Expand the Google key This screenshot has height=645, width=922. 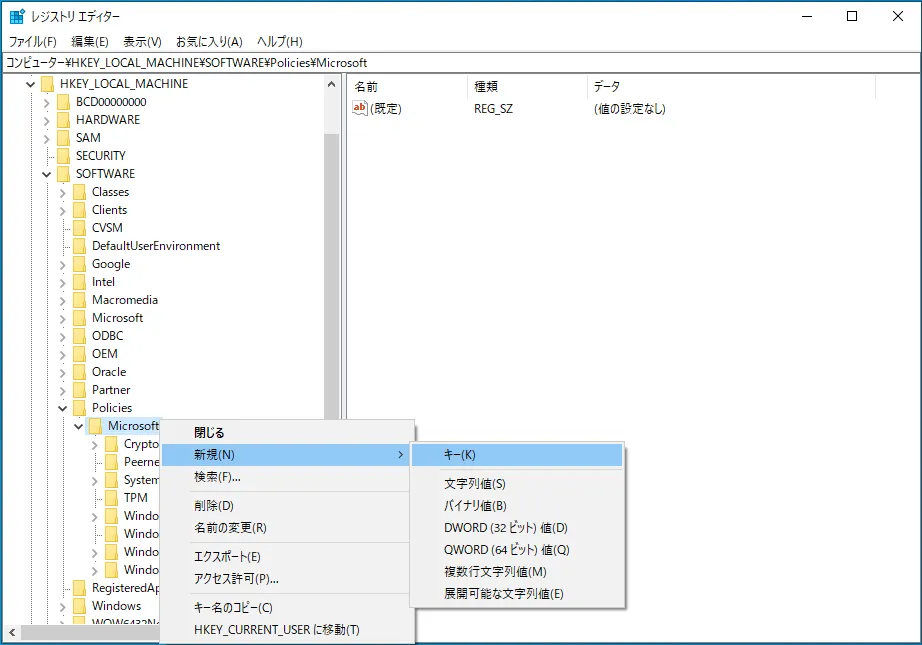[x=62, y=265]
